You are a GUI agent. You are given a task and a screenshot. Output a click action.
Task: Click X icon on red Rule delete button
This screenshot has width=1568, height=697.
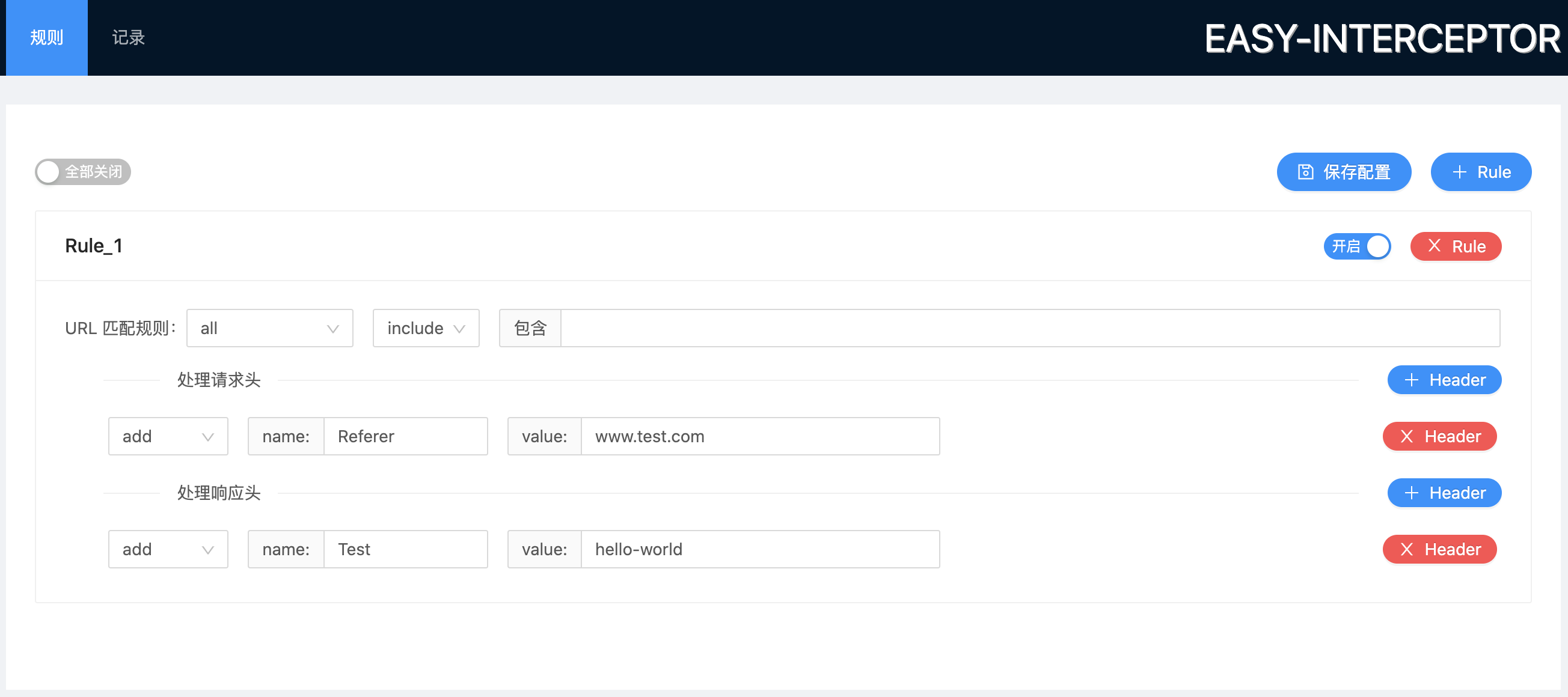pos(1434,246)
